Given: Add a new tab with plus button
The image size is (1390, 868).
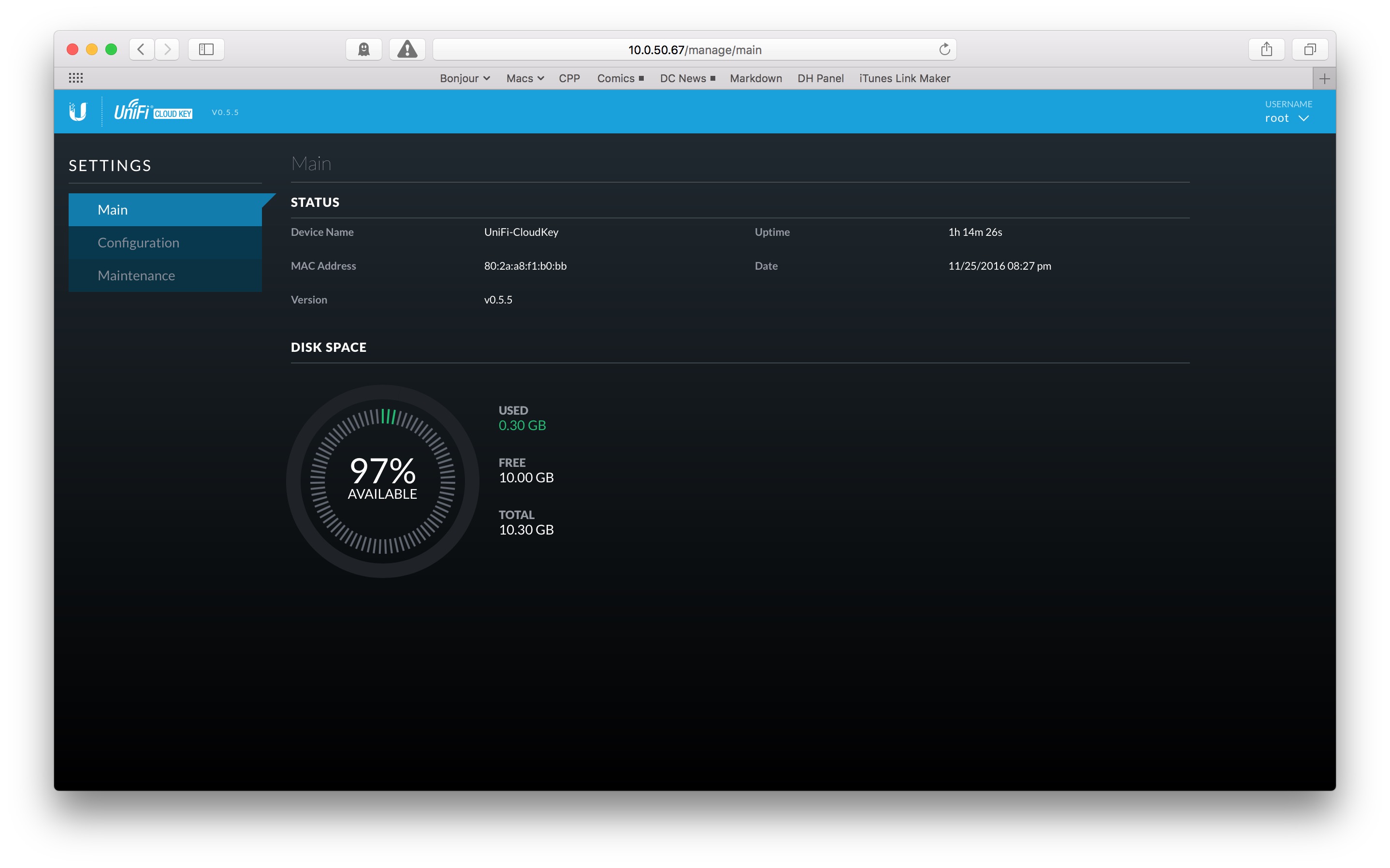Looking at the screenshot, I should (x=1324, y=79).
